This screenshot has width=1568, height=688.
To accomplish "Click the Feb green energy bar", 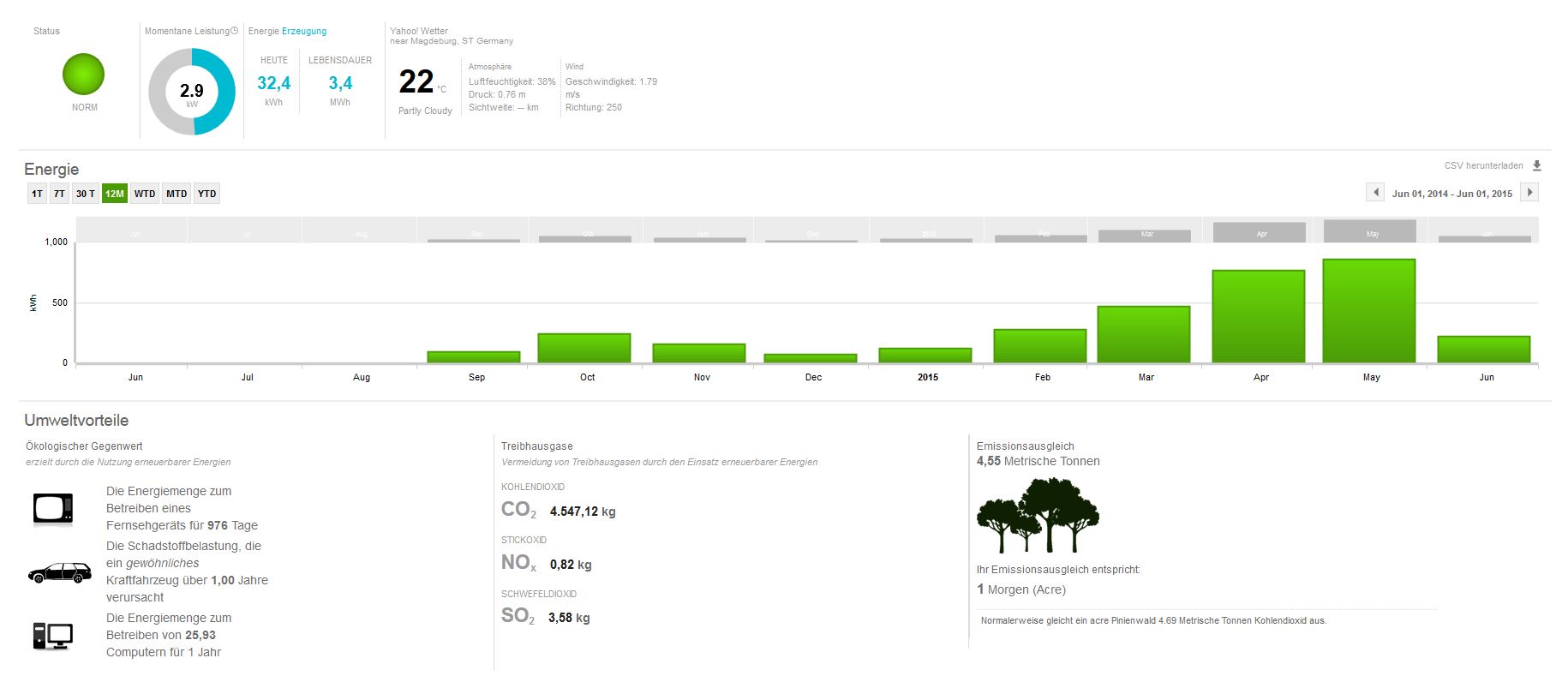I will (x=1040, y=346).
